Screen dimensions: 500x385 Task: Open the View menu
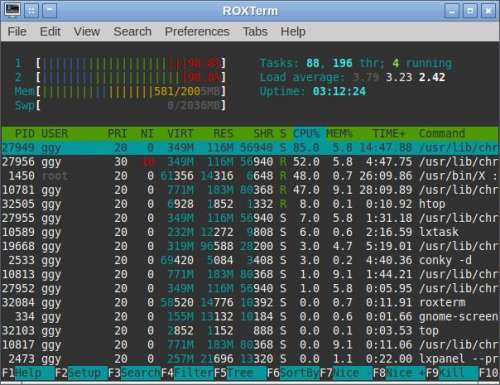87,32
